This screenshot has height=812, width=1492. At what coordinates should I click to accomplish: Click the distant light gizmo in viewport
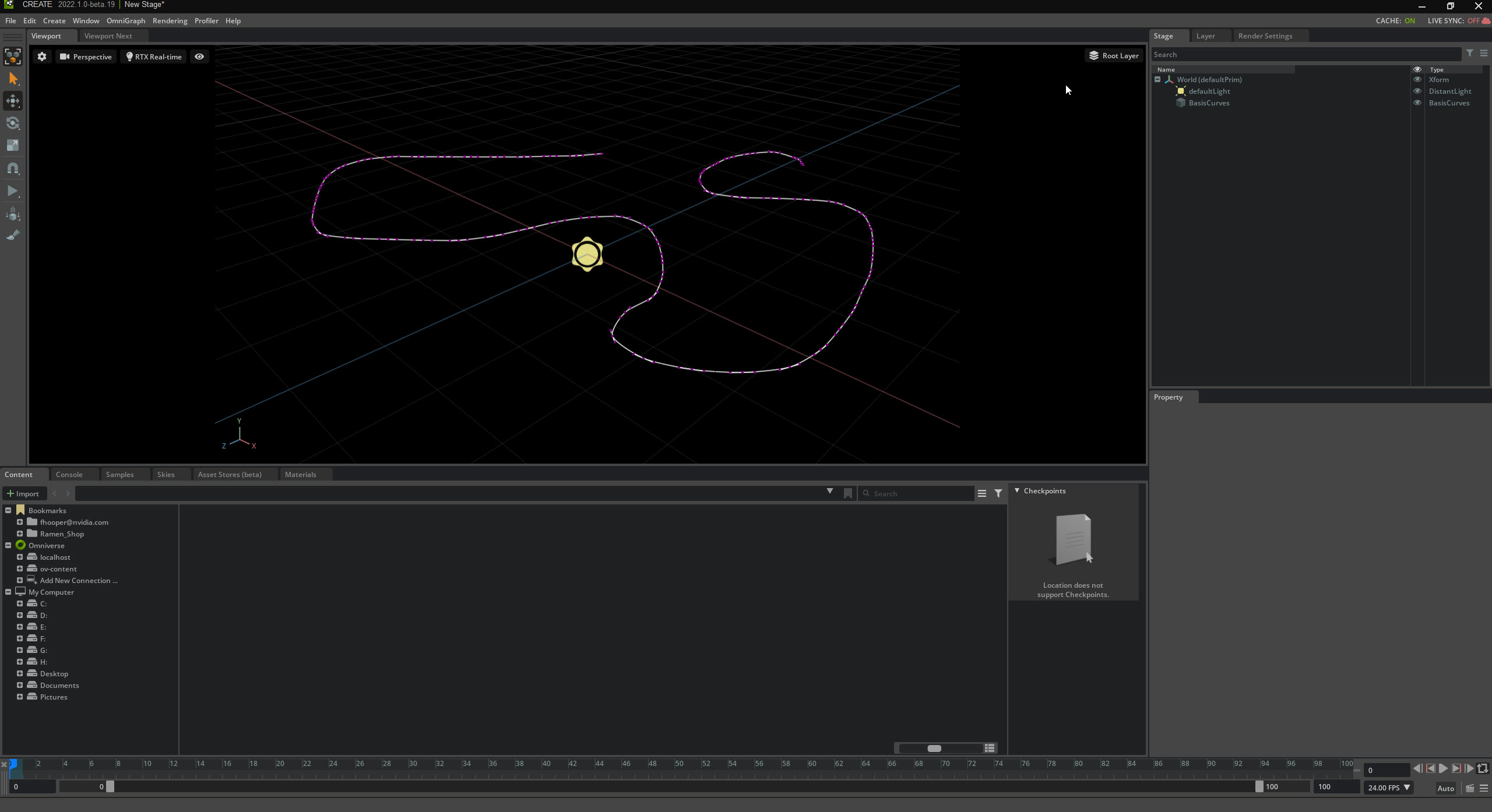[x=587, y=254]
